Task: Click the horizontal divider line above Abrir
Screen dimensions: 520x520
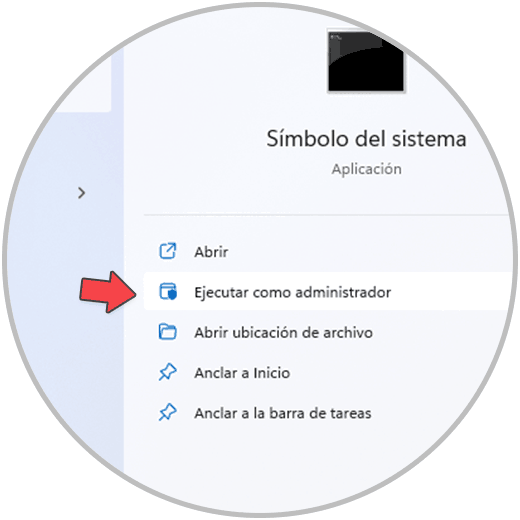Action: [x=327, y=215]
